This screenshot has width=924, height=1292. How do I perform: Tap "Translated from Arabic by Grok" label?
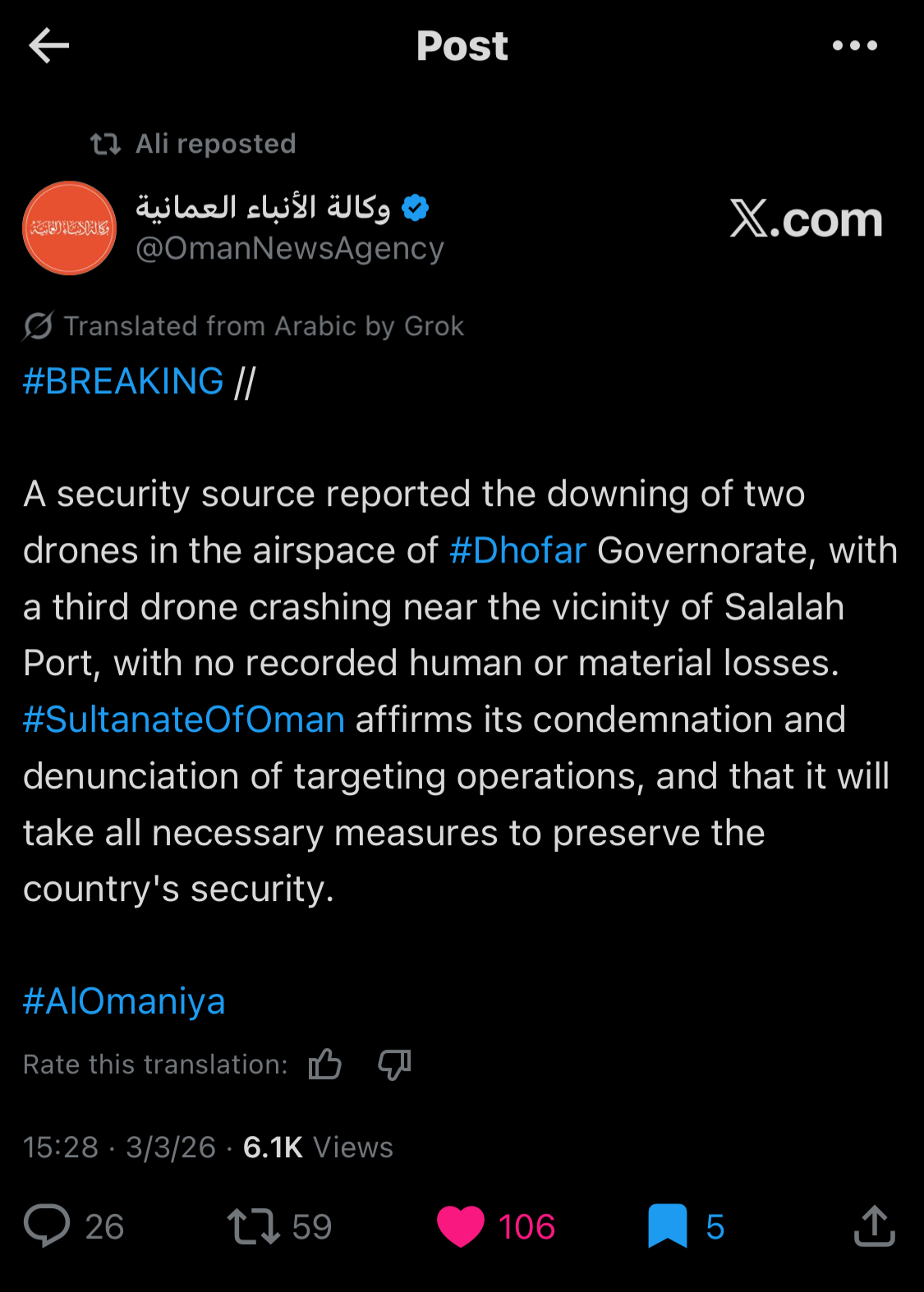[264, 326]
